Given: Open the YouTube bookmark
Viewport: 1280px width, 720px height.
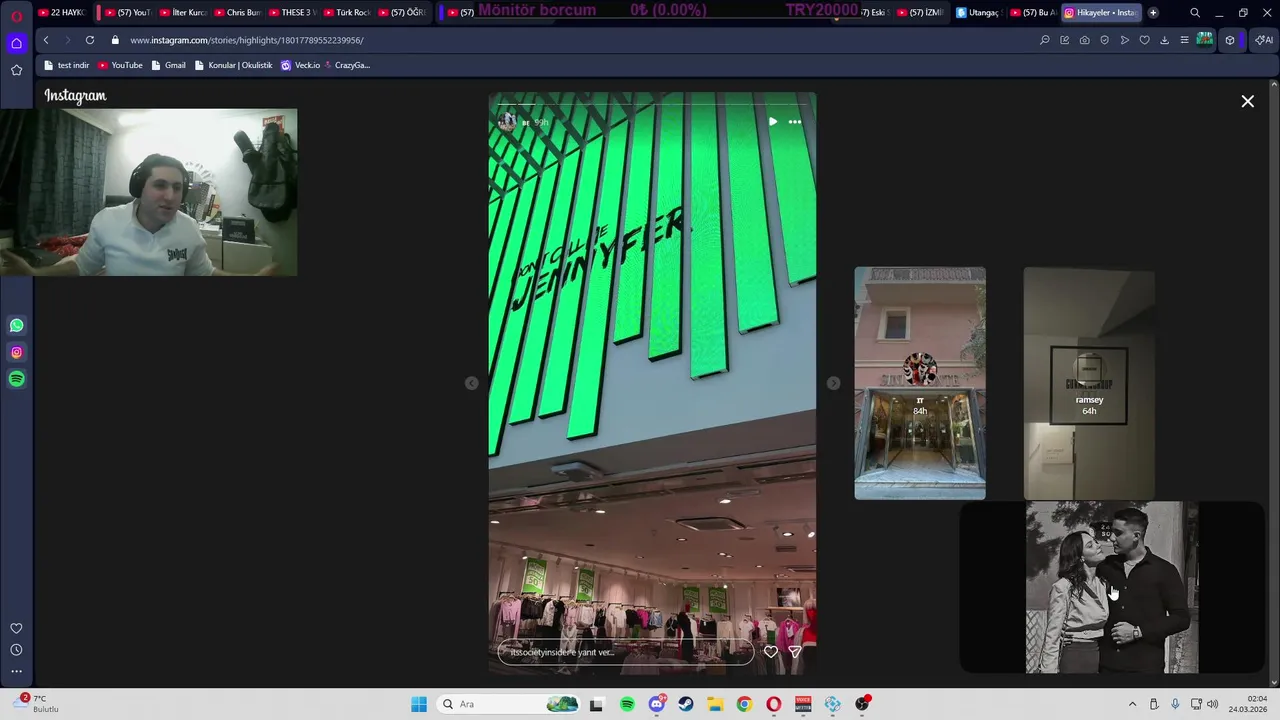Looking at the screenshot, I should 120,65.
